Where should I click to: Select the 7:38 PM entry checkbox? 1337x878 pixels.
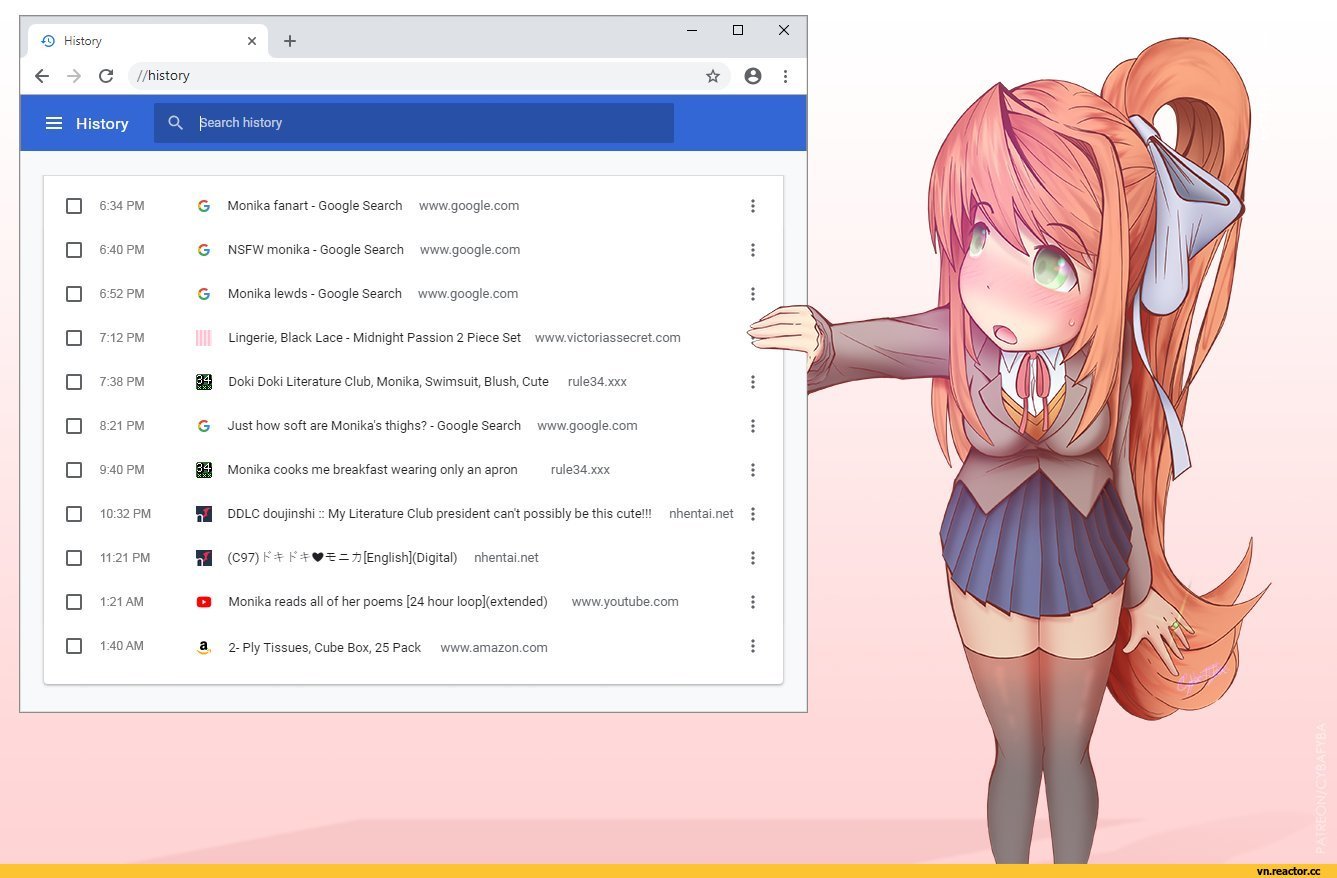[74, 382]
